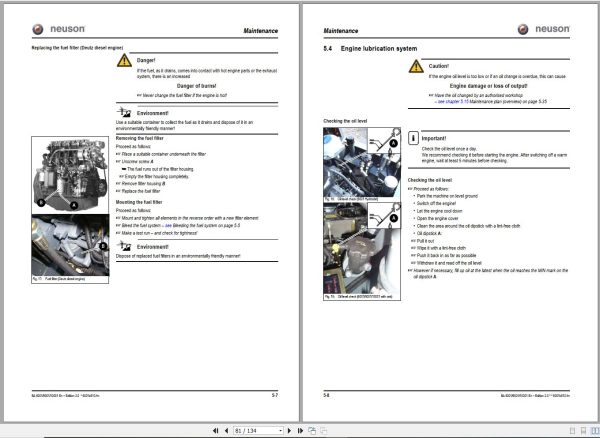Click the 'Checking the oil level' title above photos
600x438 pixels.
click(345, 121)
